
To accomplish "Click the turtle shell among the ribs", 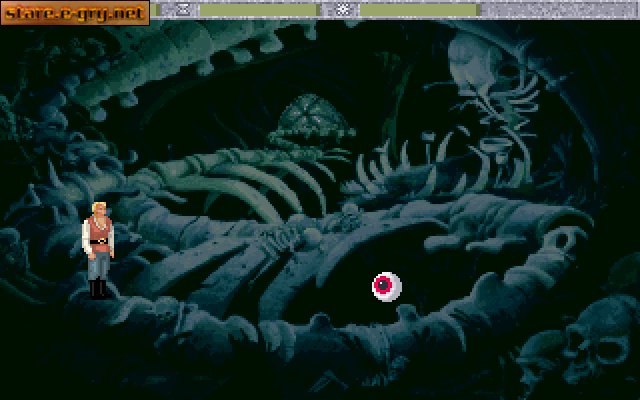I will [313, 117].
